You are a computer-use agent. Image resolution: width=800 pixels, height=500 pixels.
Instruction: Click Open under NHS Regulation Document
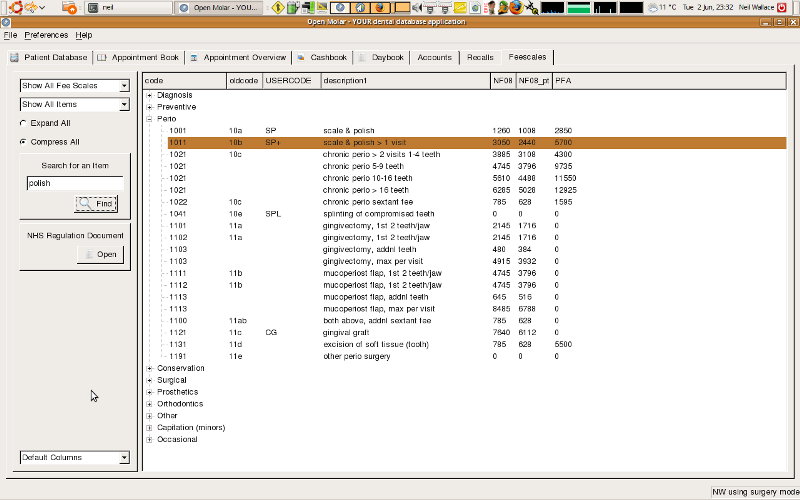[x=100, y=254]
